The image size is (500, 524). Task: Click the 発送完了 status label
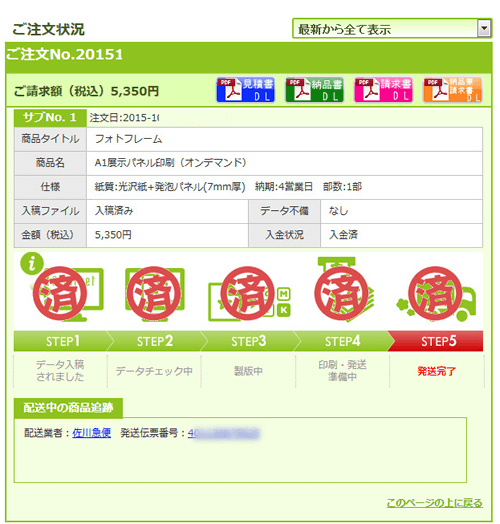[436, 371]
